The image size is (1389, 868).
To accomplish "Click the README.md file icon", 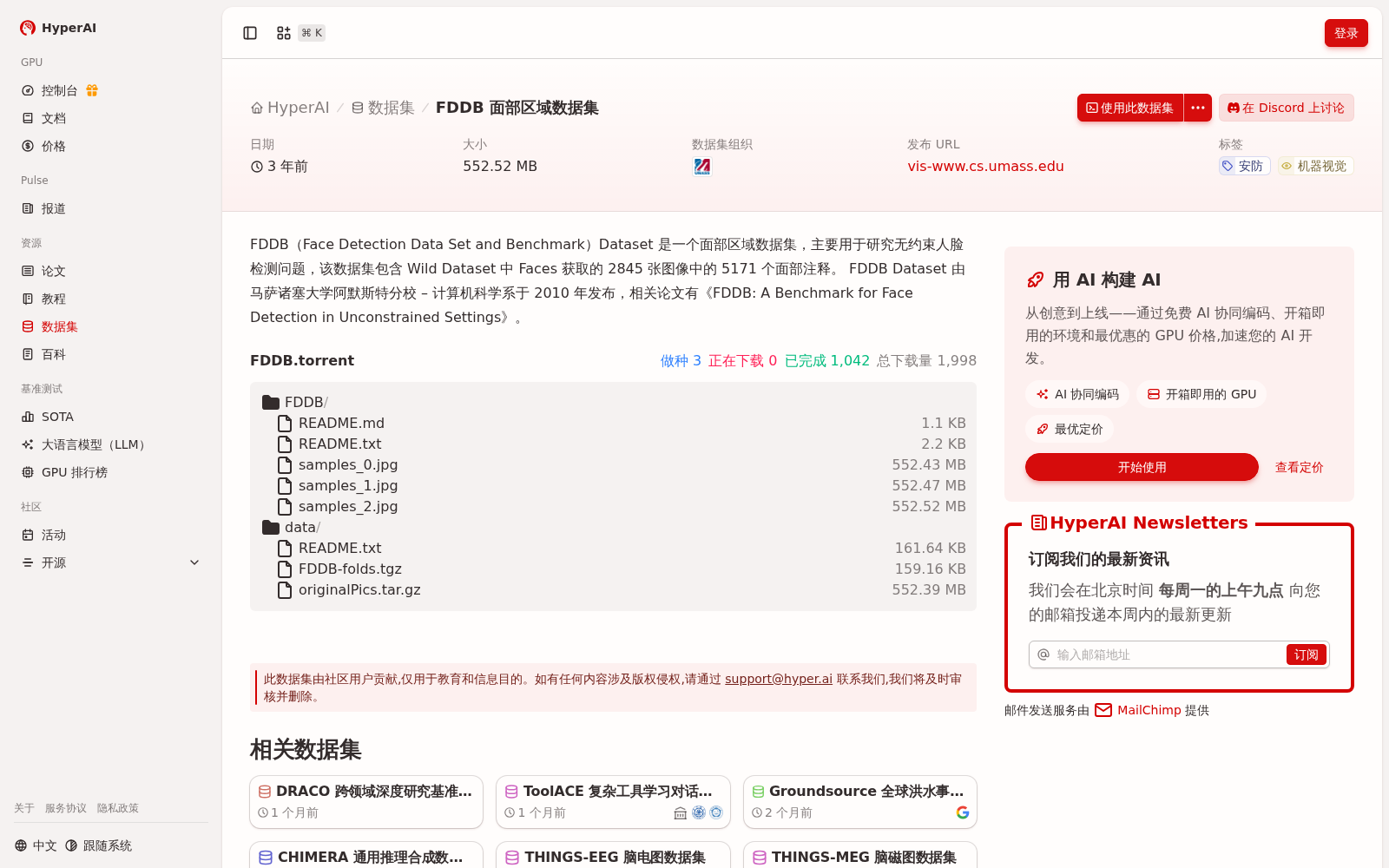I will pos(285,423).
